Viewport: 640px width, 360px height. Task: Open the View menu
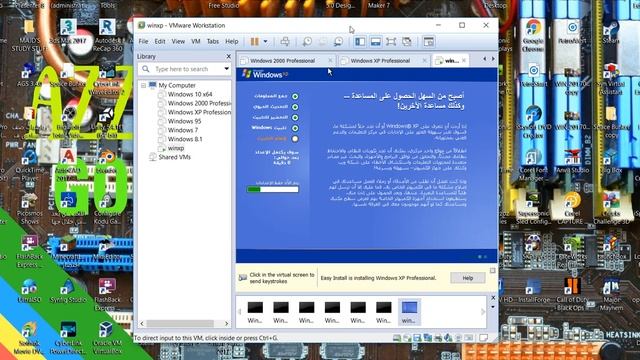click(178, 42)
